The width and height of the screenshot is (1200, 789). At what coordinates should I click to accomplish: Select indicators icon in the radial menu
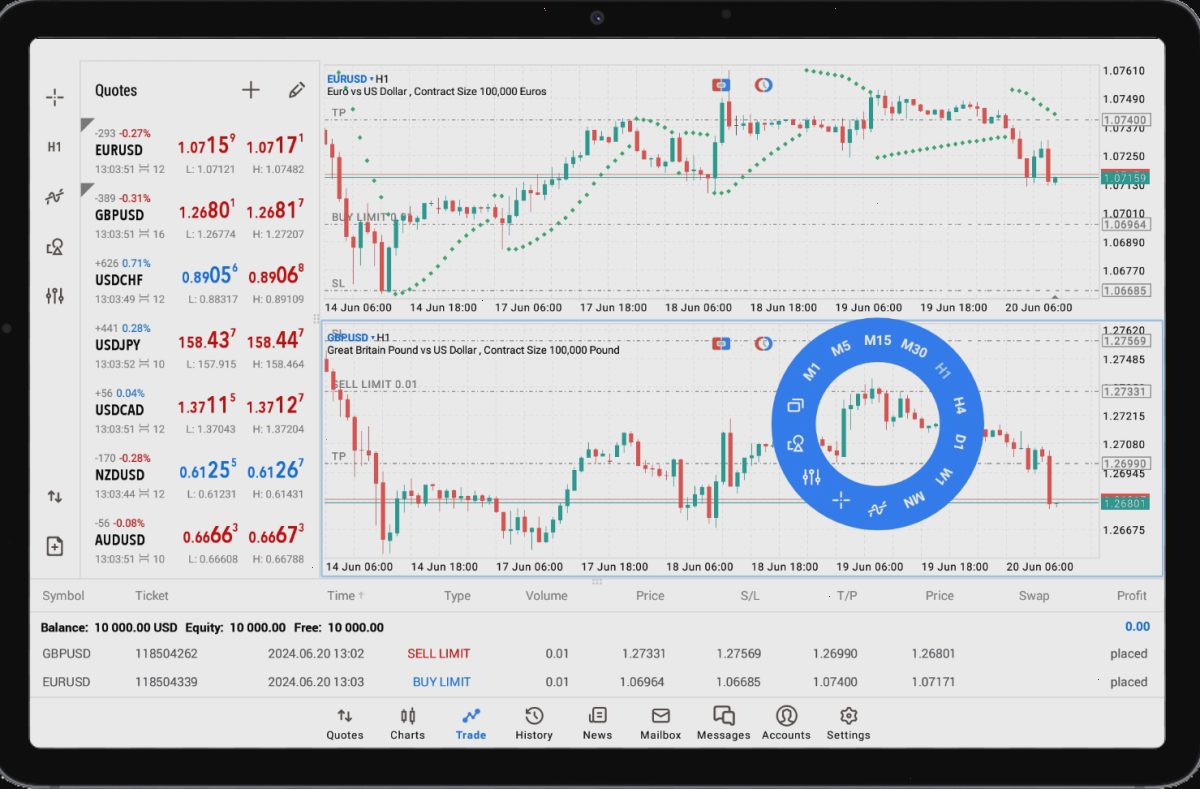[877, 509]
